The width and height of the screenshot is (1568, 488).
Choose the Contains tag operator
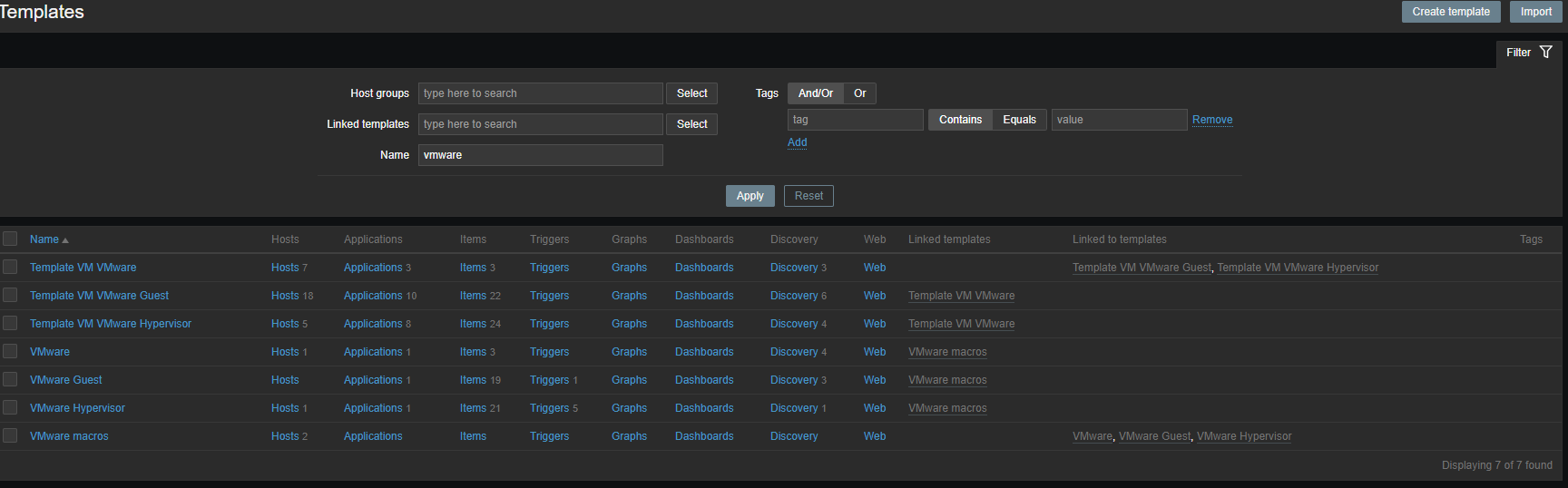[x=960, y=120]
